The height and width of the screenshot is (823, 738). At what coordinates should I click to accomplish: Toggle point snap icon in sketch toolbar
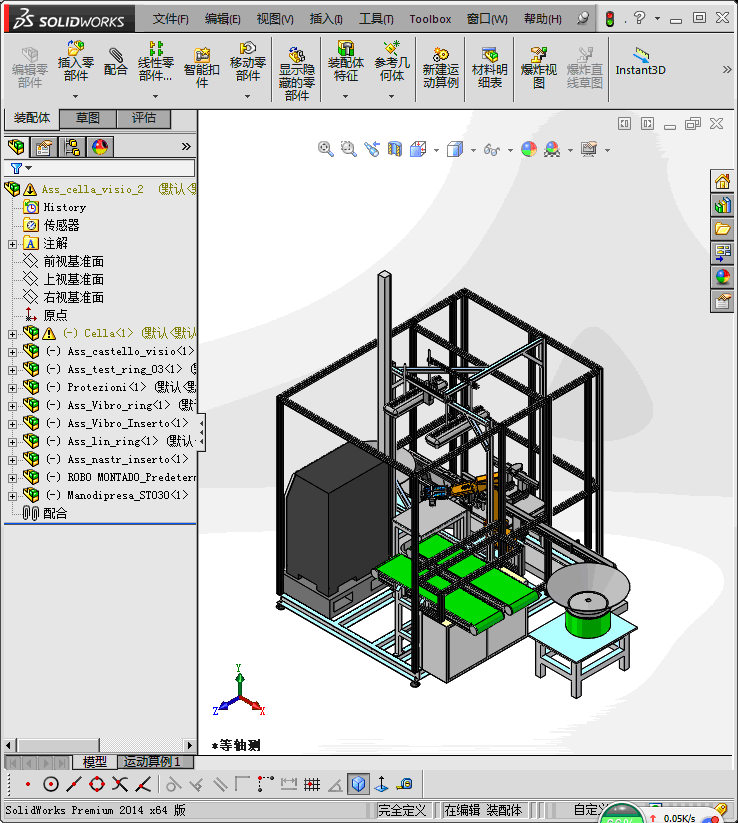[28, 785]
